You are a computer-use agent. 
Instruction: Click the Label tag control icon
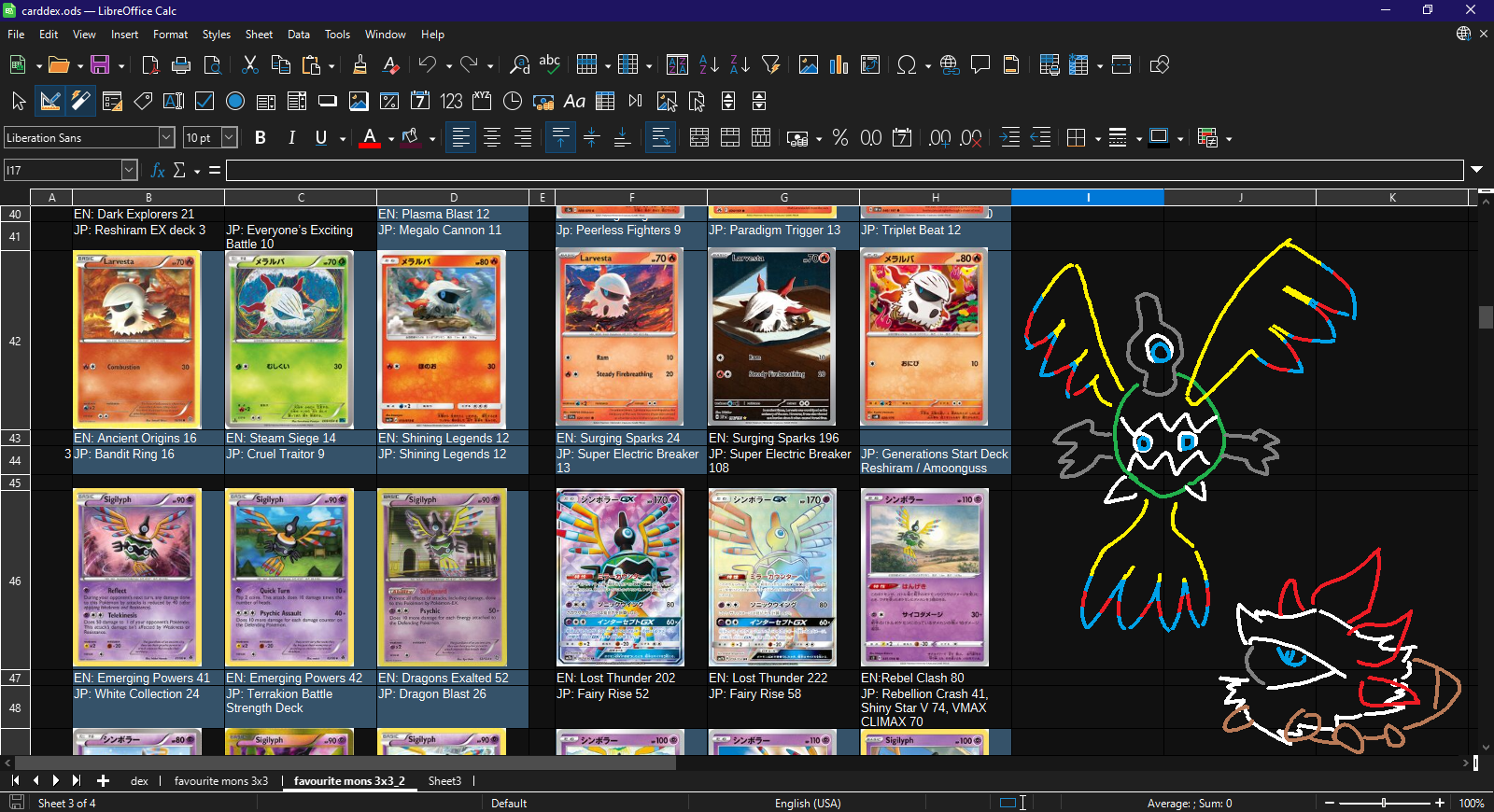click(x=143, y=101)
